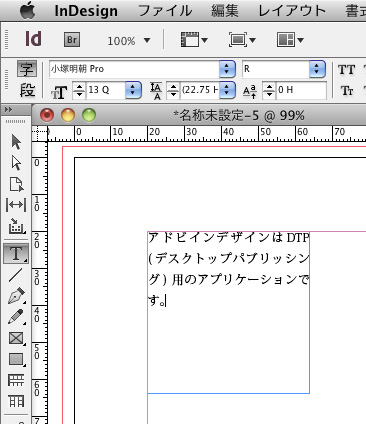Select the Direct Selection tool white arrow
This screenshot has width=366, height=424.
(x=16, y=163)
